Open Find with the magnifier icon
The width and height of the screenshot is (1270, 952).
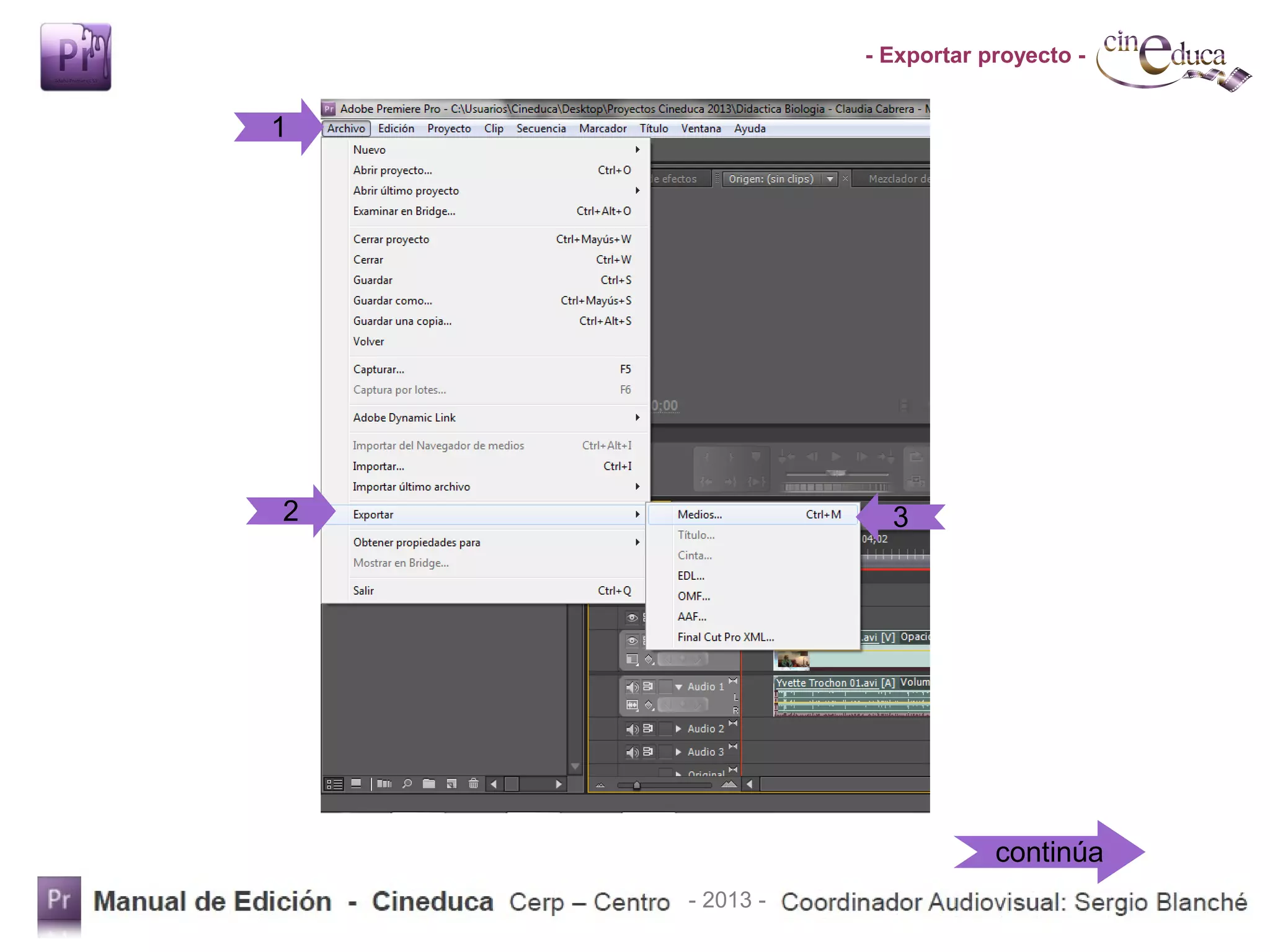pyautogui.click(x=407, y=784)
